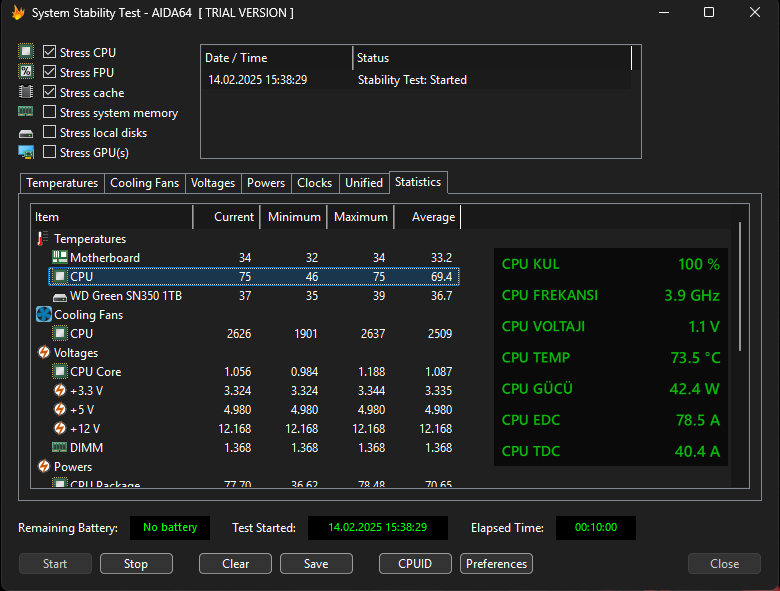This screenshot has height=591, width=780.
Task: Click the chip icon beside Stress cache
Action: coord(26,92)
